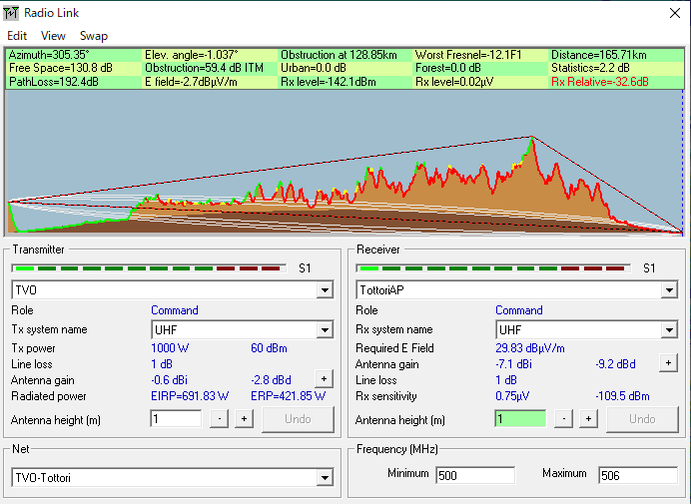This screenshot has height=504, width=691.
Task: Expand the Rx system name UHF dropdown
Action: click(x=669, y=330)
